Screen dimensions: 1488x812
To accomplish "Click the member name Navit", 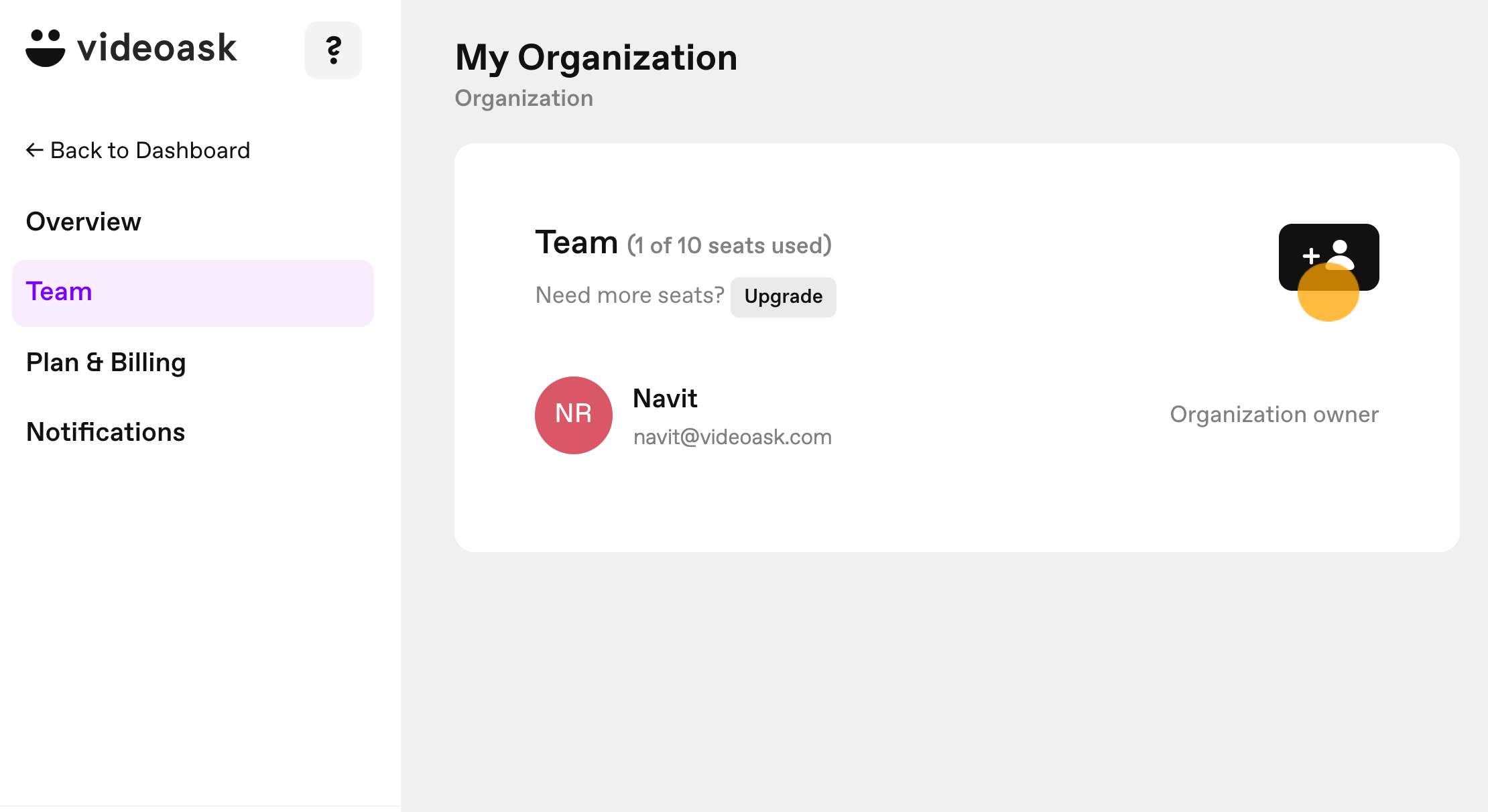I will point(665,399).
